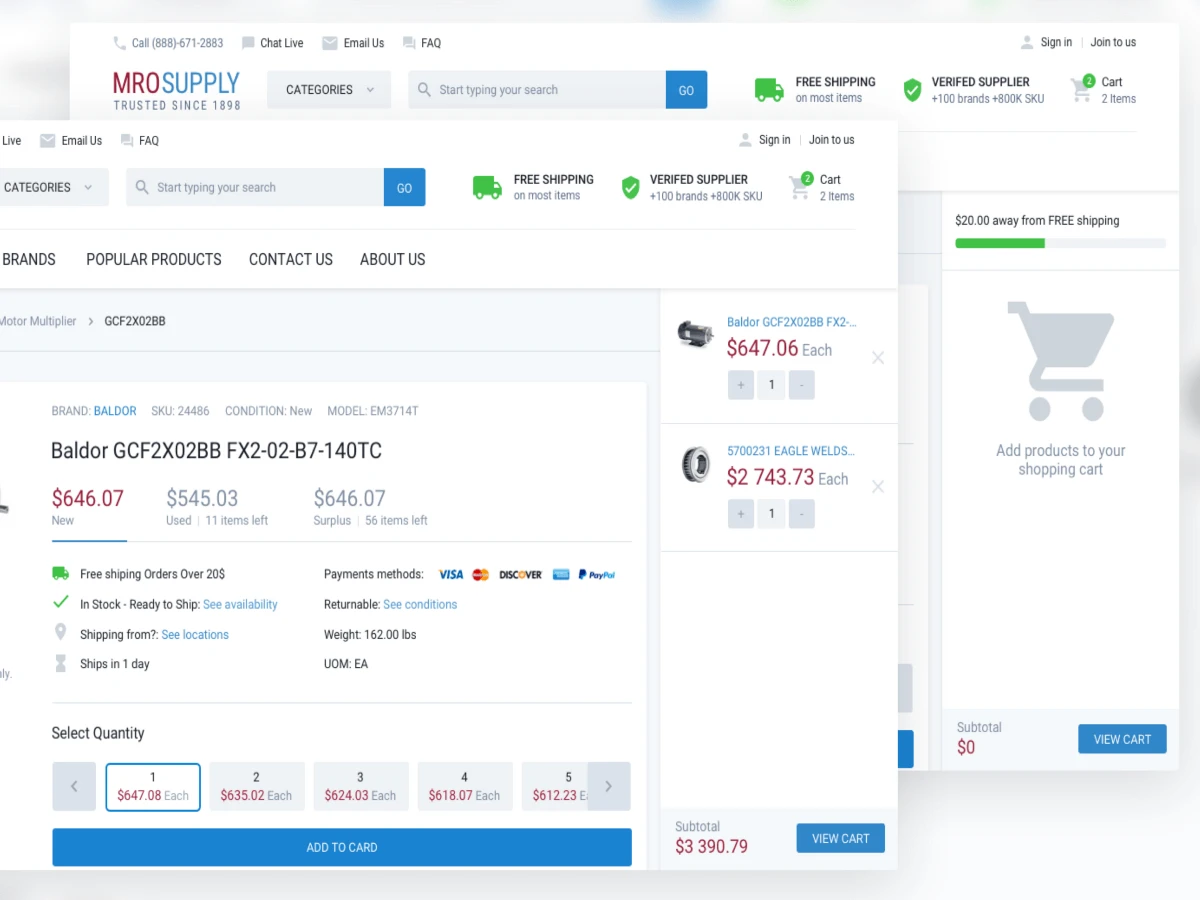Open 5700231 Eagle Welds thumbnail in cart
The height and width of the screenshot is (900, 1200).
coord(695,465)
